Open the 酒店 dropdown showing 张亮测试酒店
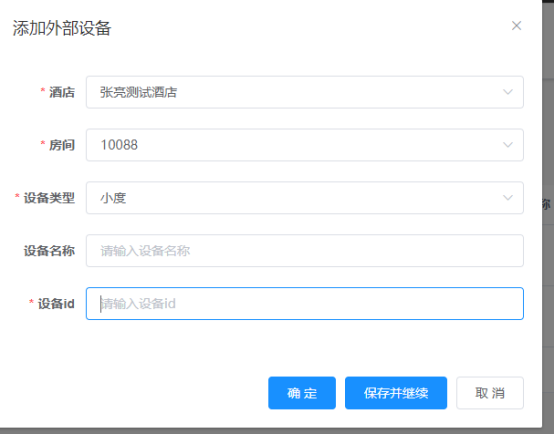554x435 pixels. pyautogui.click(x=305, y=92)
